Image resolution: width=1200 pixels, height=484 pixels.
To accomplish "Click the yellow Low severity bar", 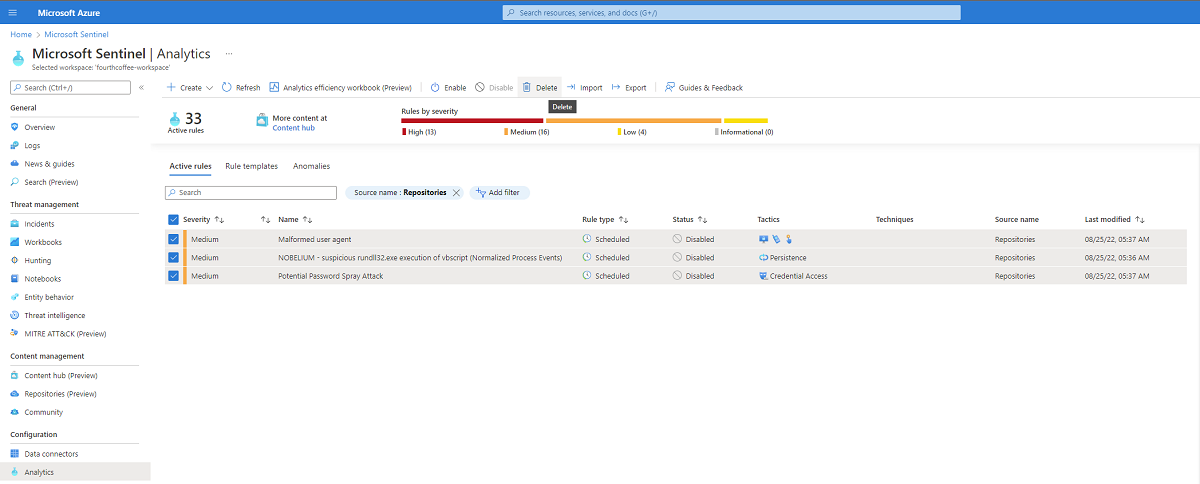I will 746,120.
